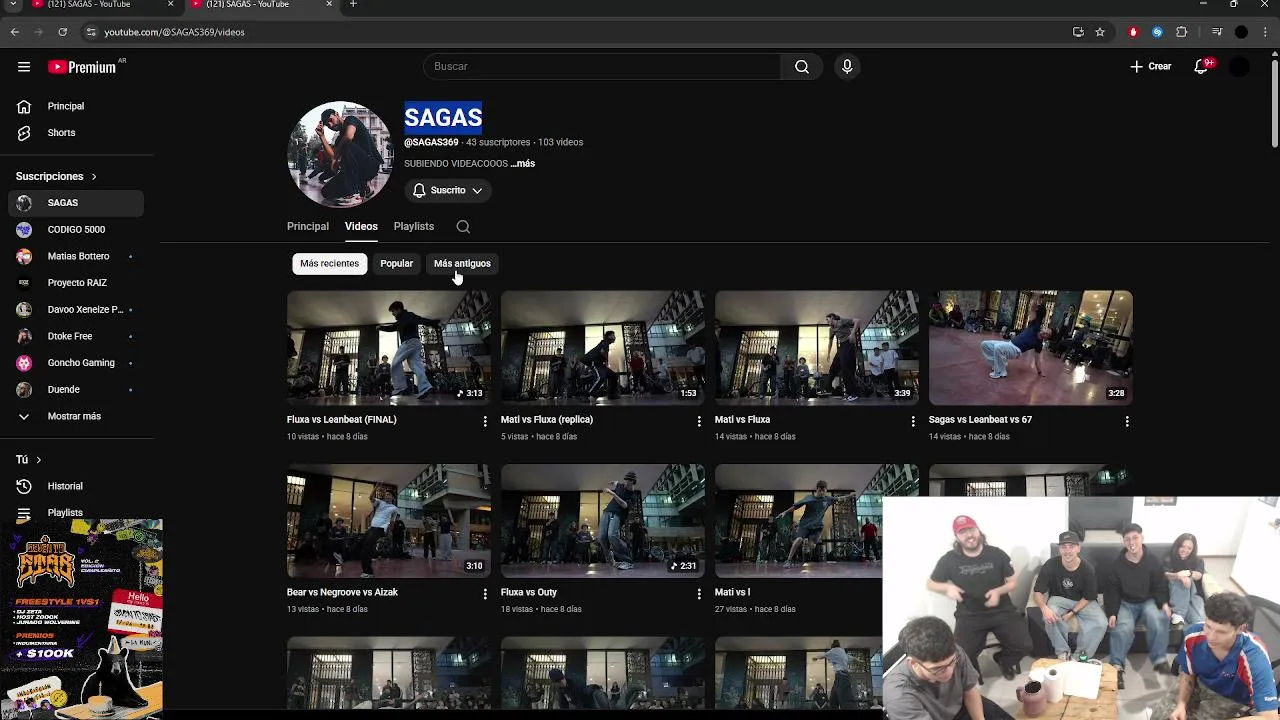This screenshot has width=1280, height=720.
Task: Open Matias Bottero subscription
Action: pyautogui.click(x=76, y=256)
